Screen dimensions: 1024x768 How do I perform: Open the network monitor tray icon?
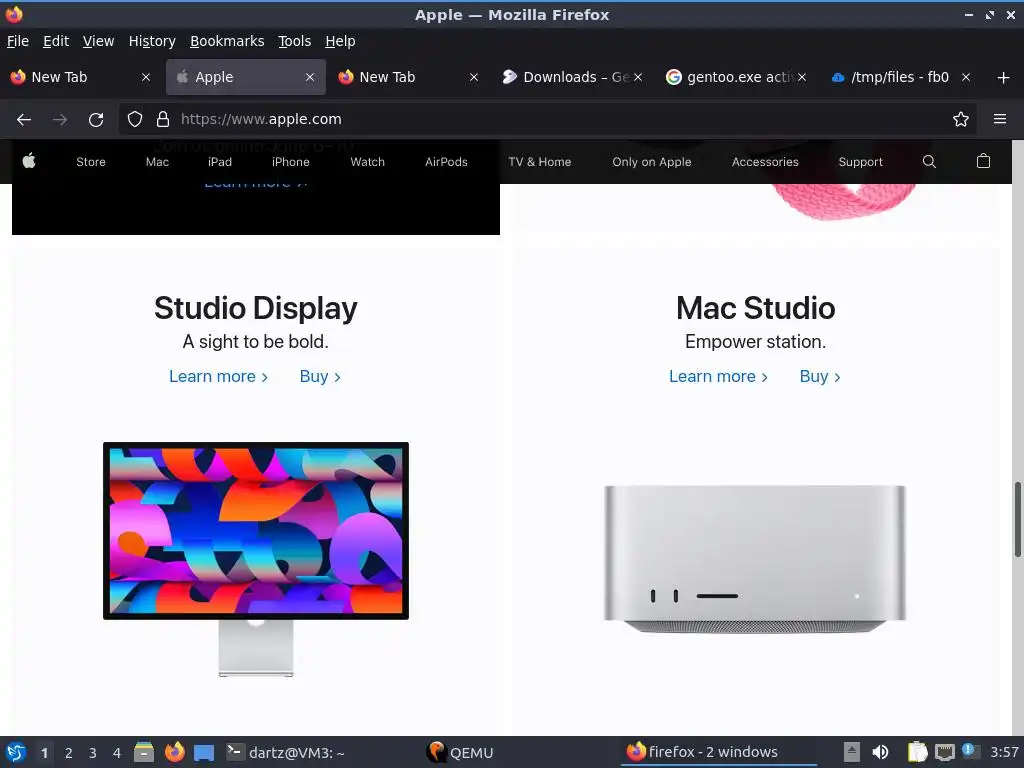[944, 752]
